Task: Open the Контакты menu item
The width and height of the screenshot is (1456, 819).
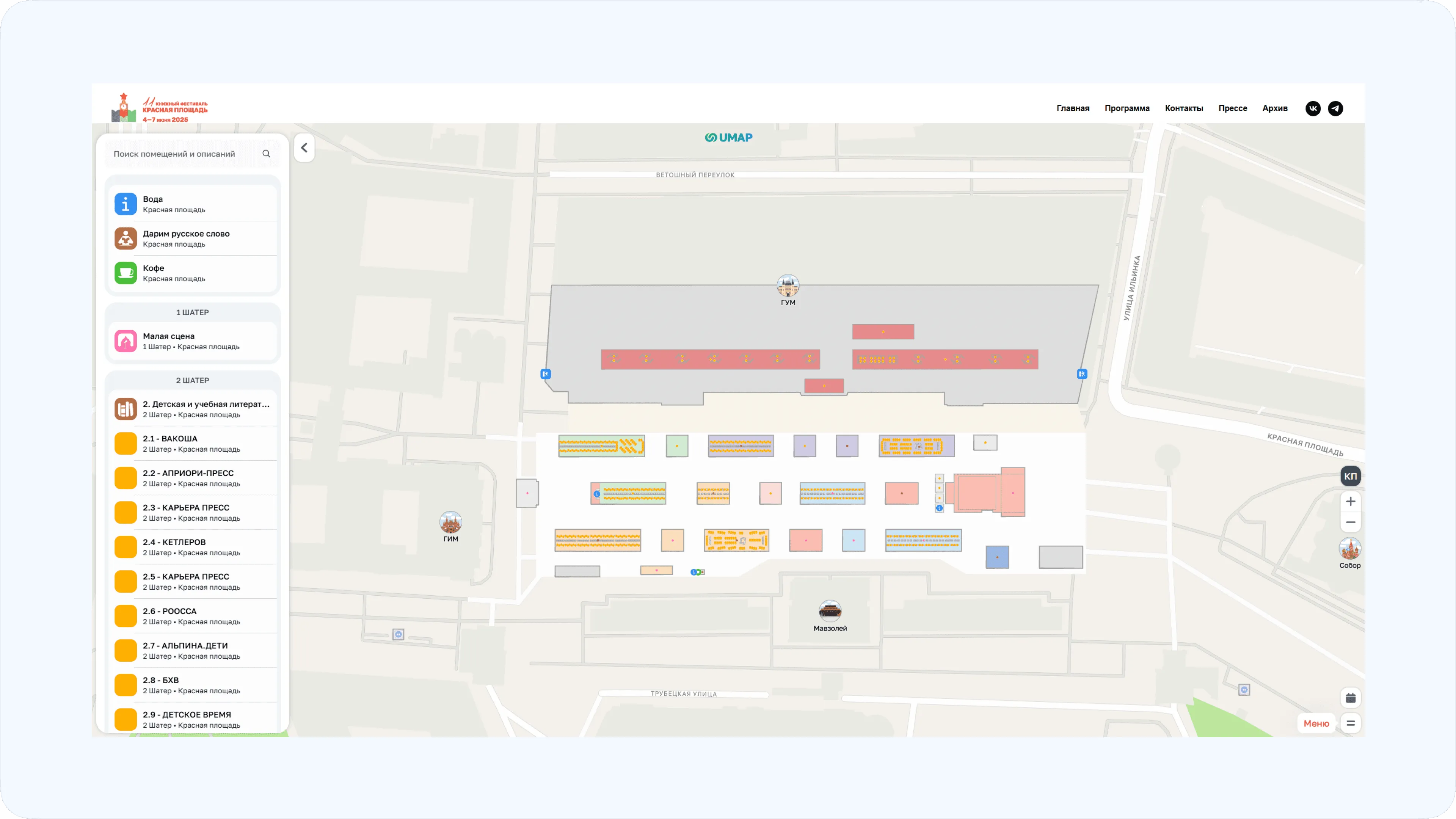Action: click(1183, 108)
